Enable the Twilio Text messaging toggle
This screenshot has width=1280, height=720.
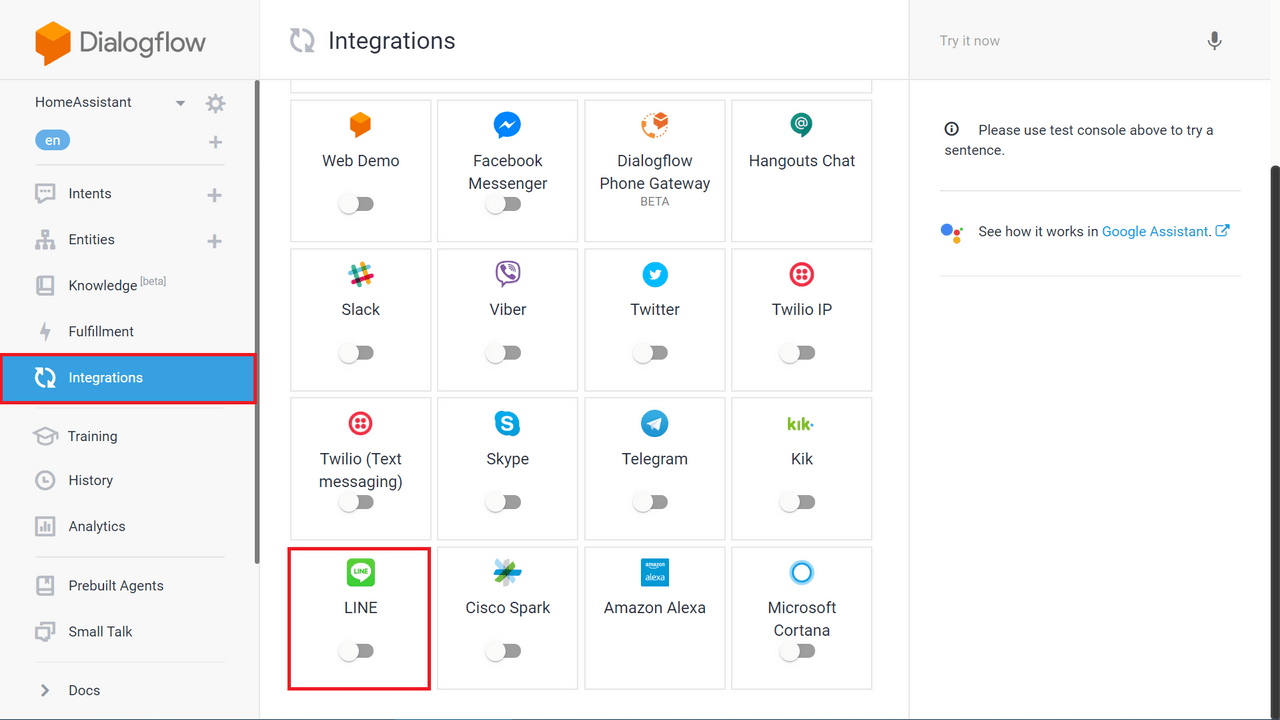coord(356,502)
